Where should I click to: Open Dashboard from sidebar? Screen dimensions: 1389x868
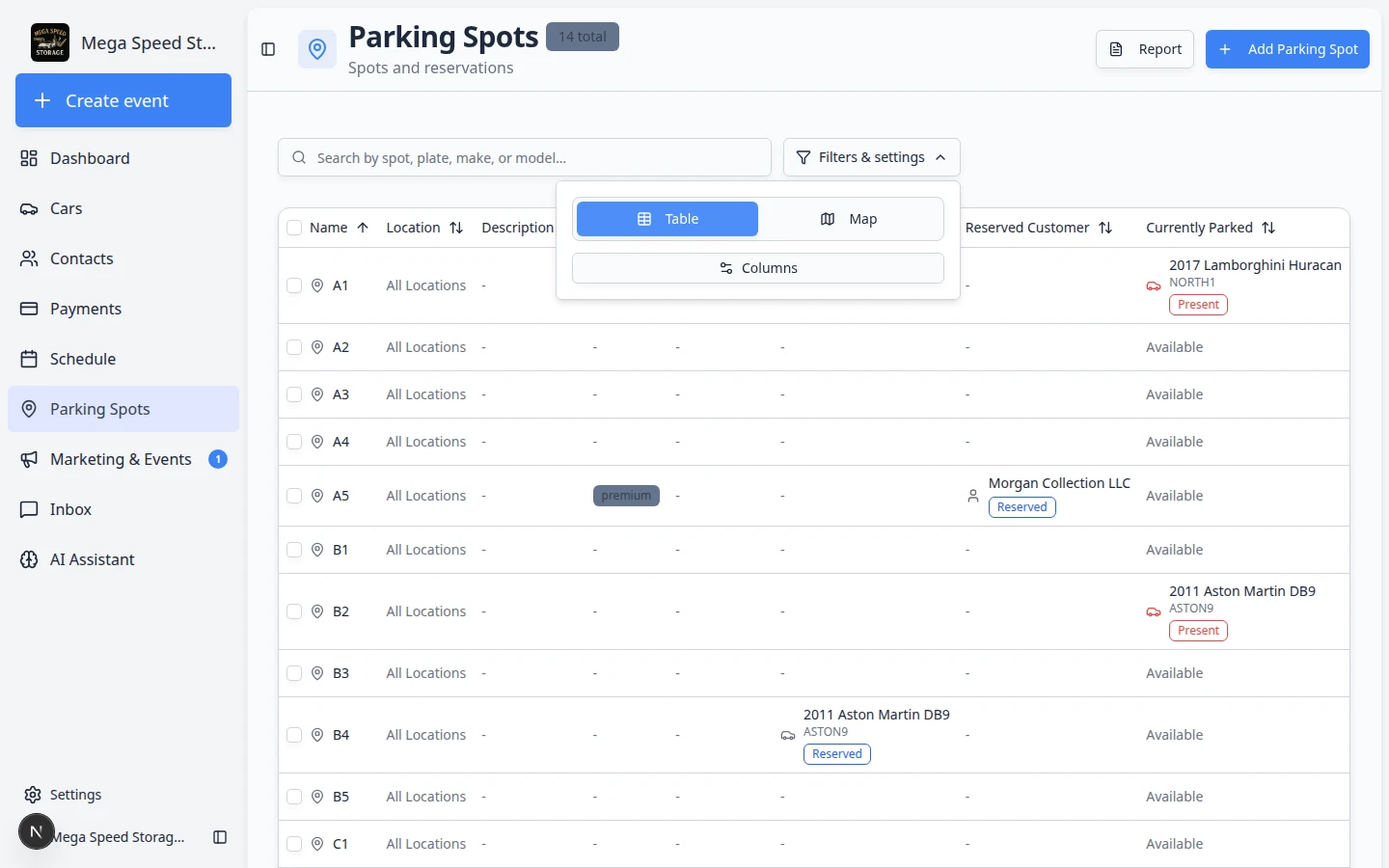tap(123, 158)
